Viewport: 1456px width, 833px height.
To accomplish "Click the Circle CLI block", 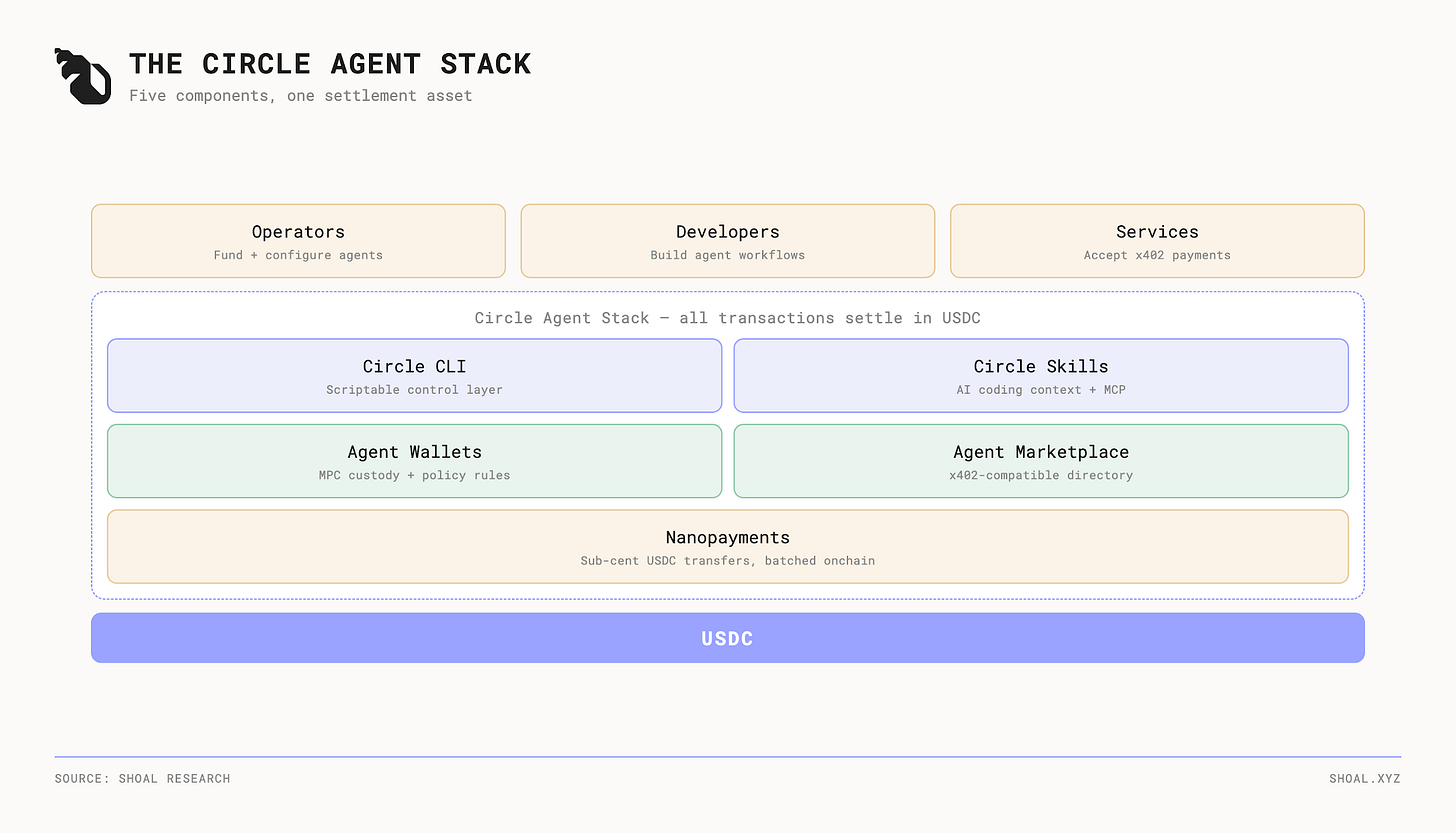I will [x=414, y=375].
